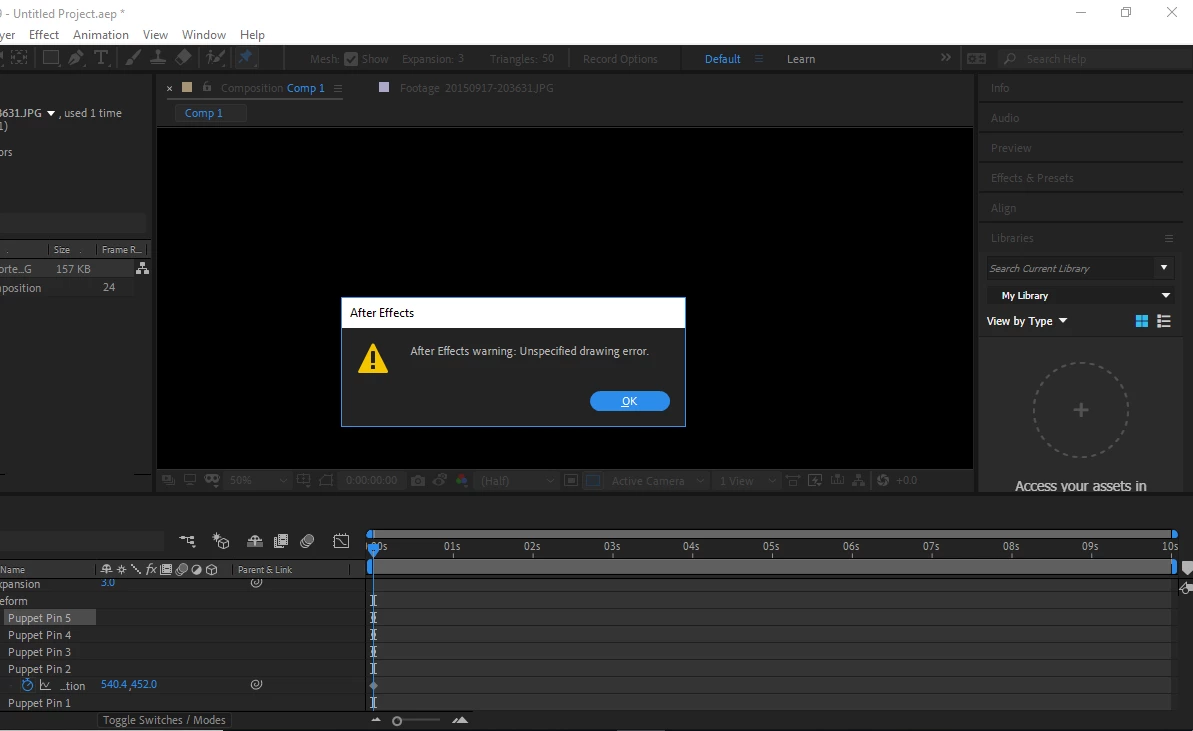The image size is (1193, 731).
Task: Click the Position keyframe diamond in timeline
Action: coord(374,685)
